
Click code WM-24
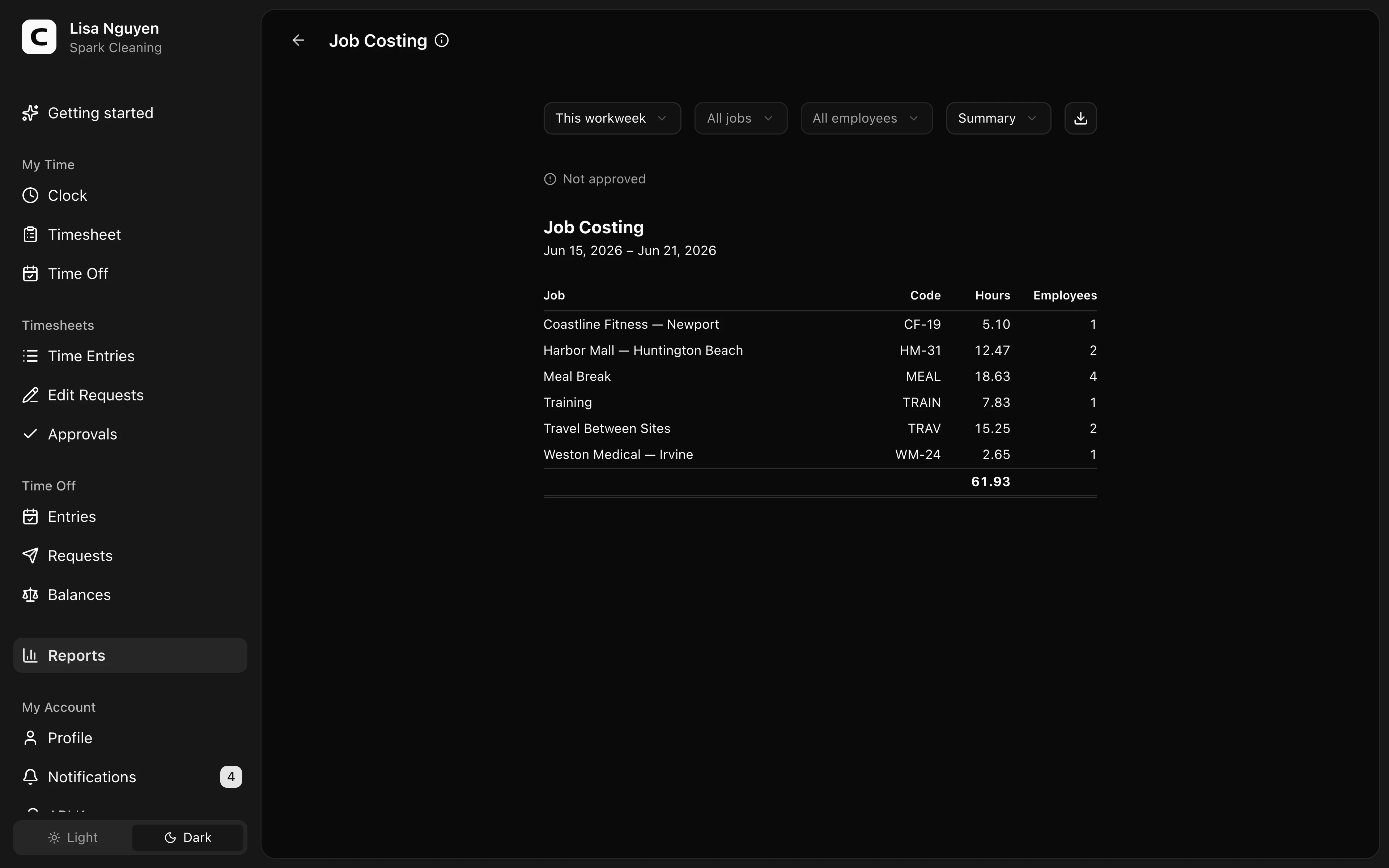(x=918, y=455)
